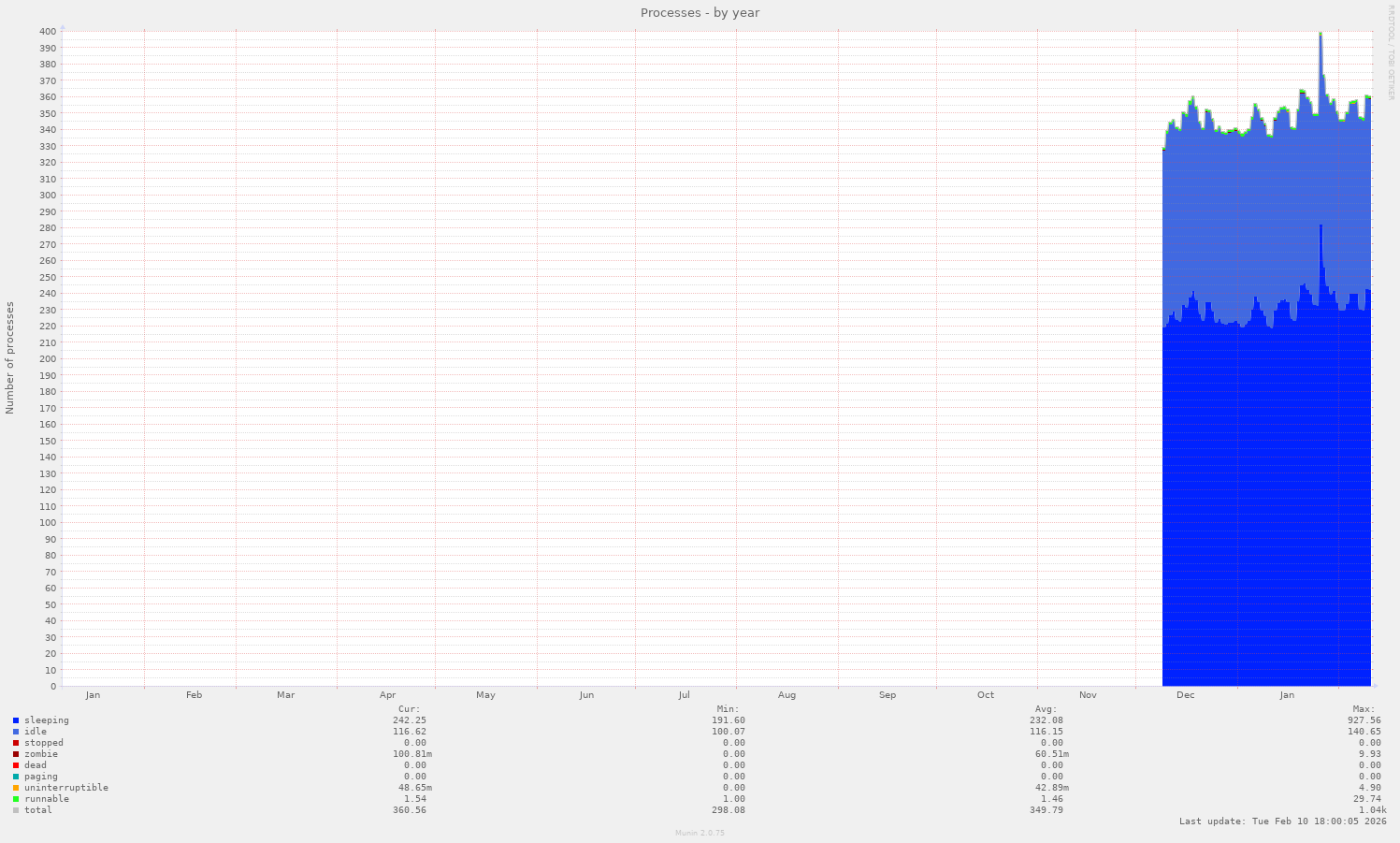Click the "Number of processes" y-axis label
The width and height of the screenshot is (1400, 843).
pos(10,357)
